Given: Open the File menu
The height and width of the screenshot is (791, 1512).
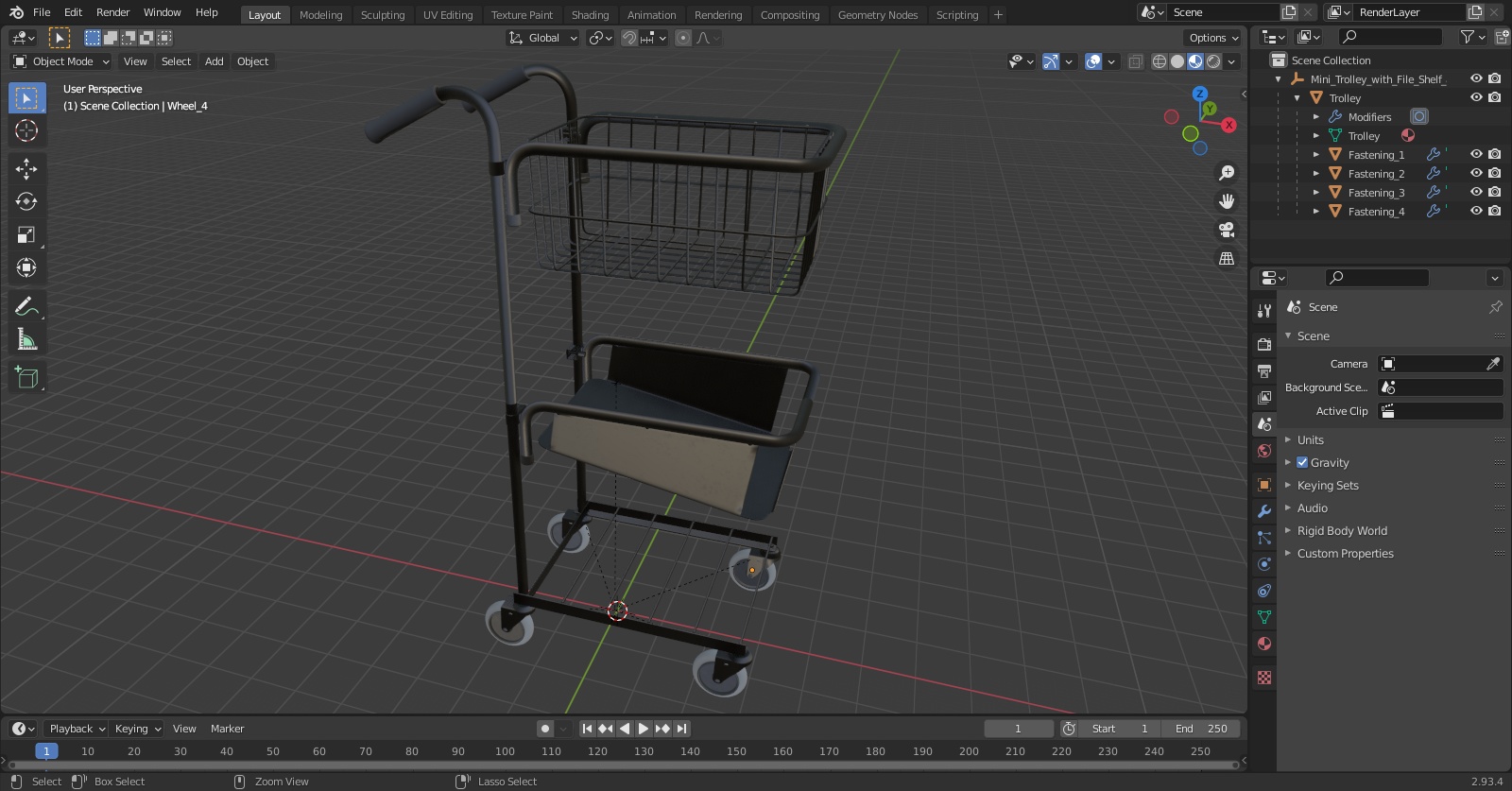Looking at the screenshot, I should 42,12.
